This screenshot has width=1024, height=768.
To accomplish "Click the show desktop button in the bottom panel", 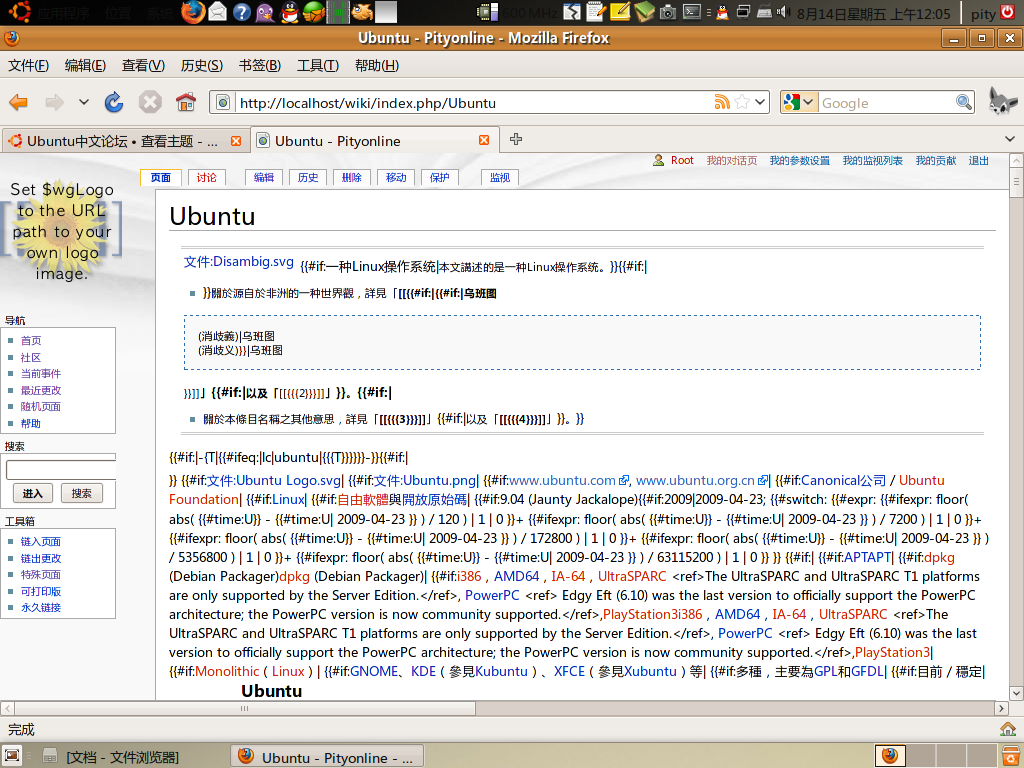I will click(x=12, y=756).
